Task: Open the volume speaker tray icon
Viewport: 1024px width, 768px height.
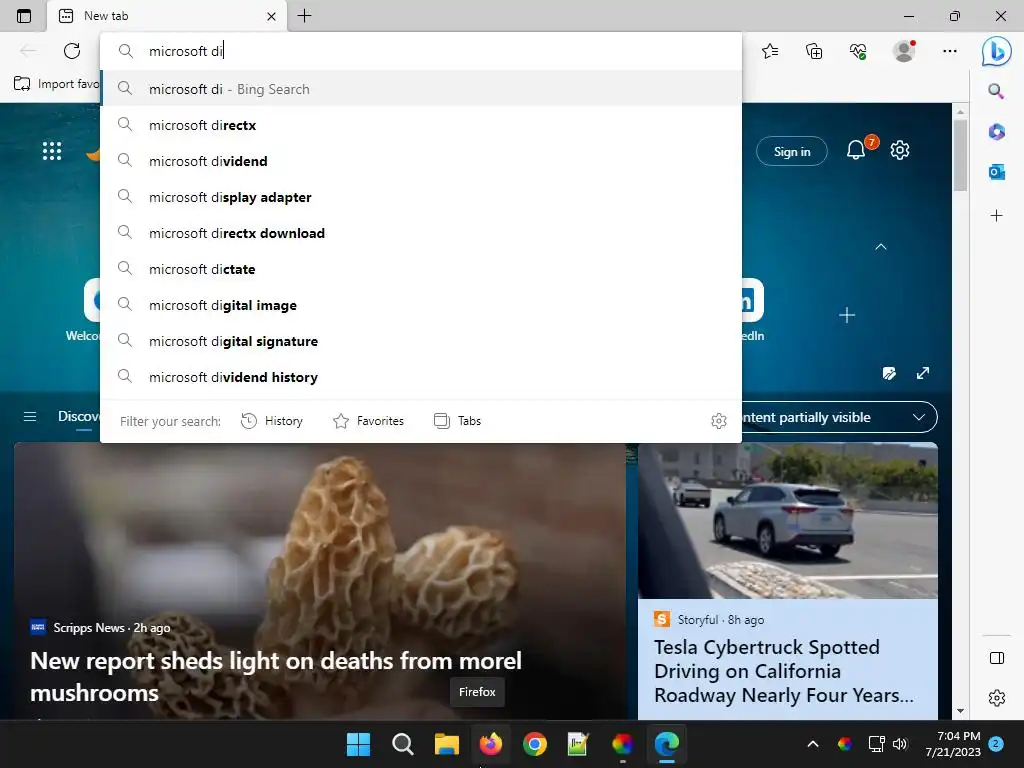Action: tap(900, 744)
